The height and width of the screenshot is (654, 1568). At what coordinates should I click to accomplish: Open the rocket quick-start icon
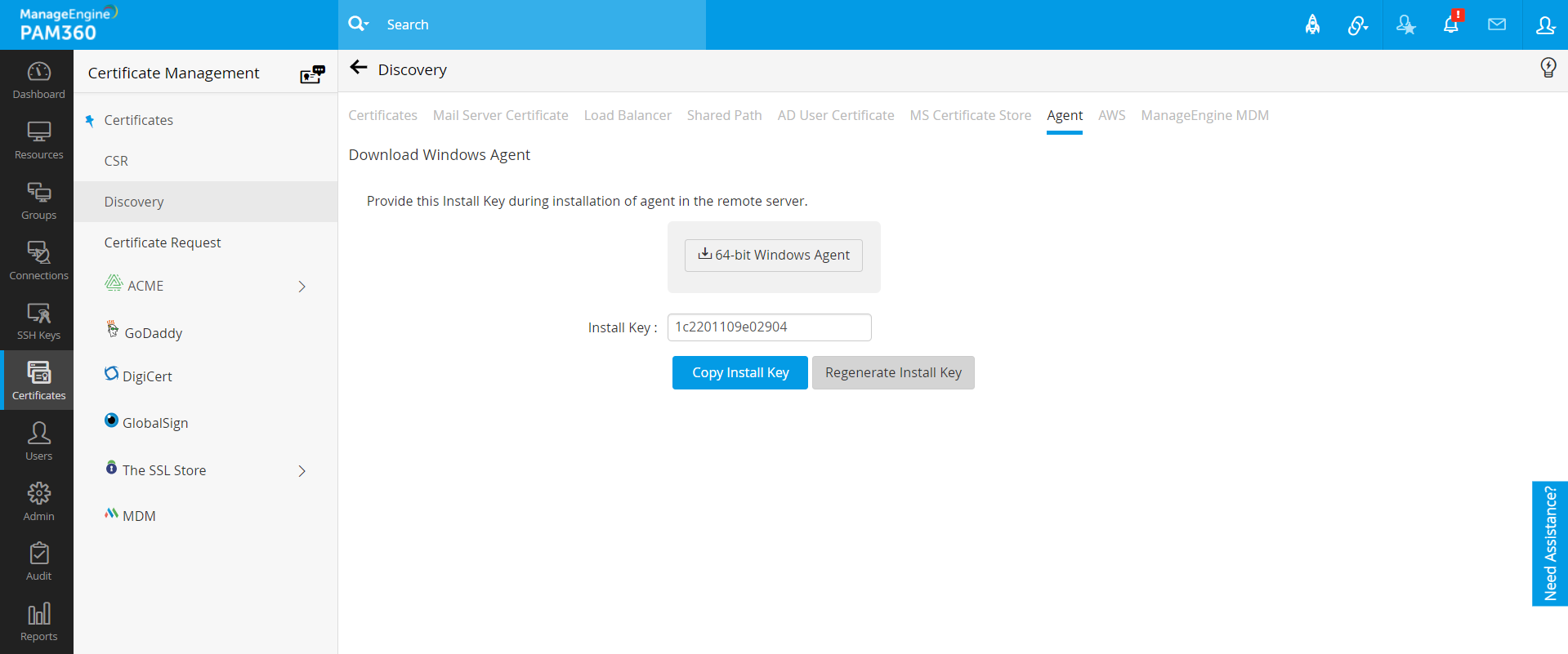click(1312, 24)
